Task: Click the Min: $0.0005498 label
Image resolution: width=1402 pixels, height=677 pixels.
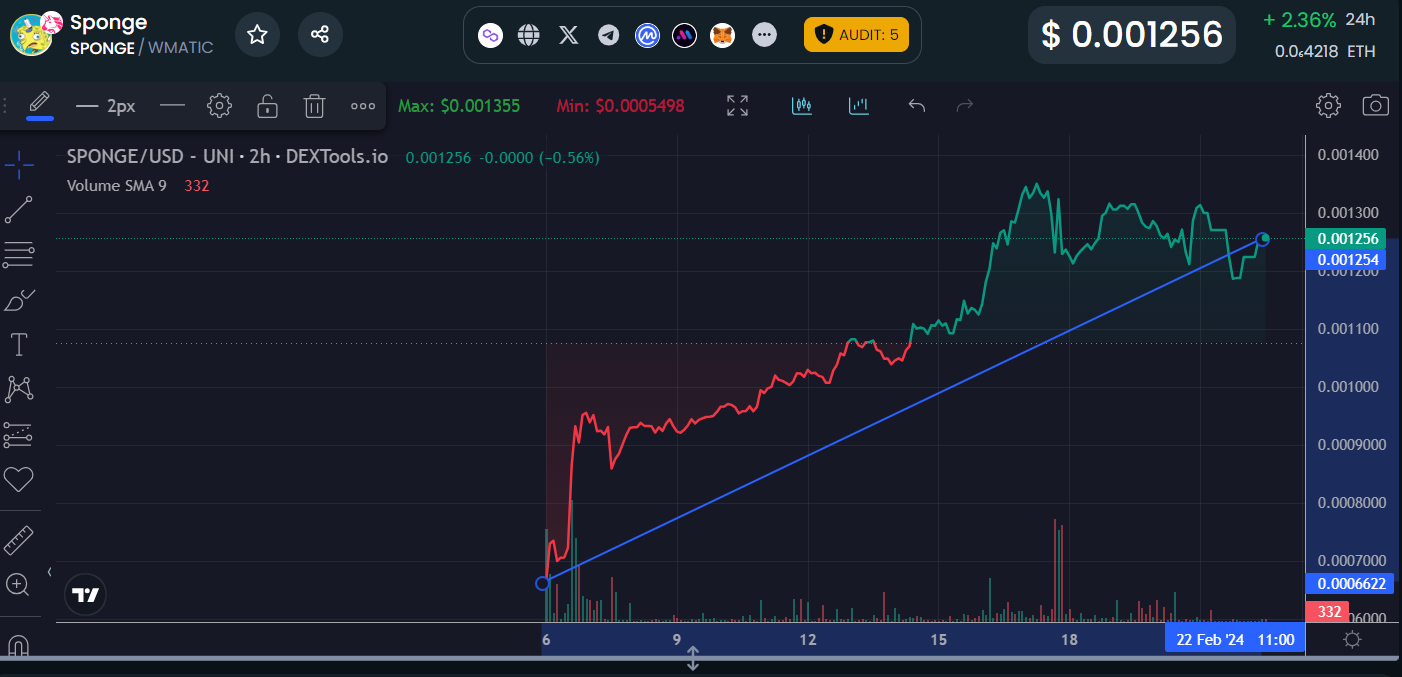Action: coord(621,105)
